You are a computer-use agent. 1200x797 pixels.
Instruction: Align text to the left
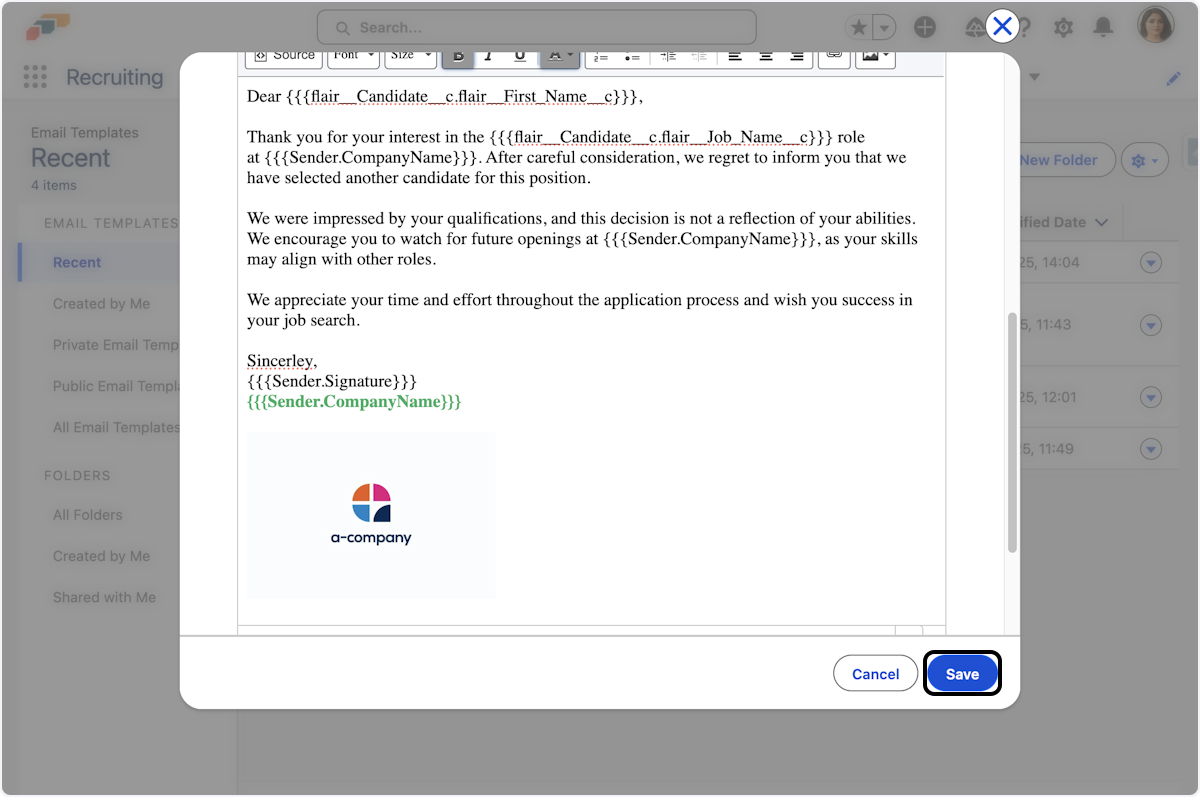[x=735, y=57]
